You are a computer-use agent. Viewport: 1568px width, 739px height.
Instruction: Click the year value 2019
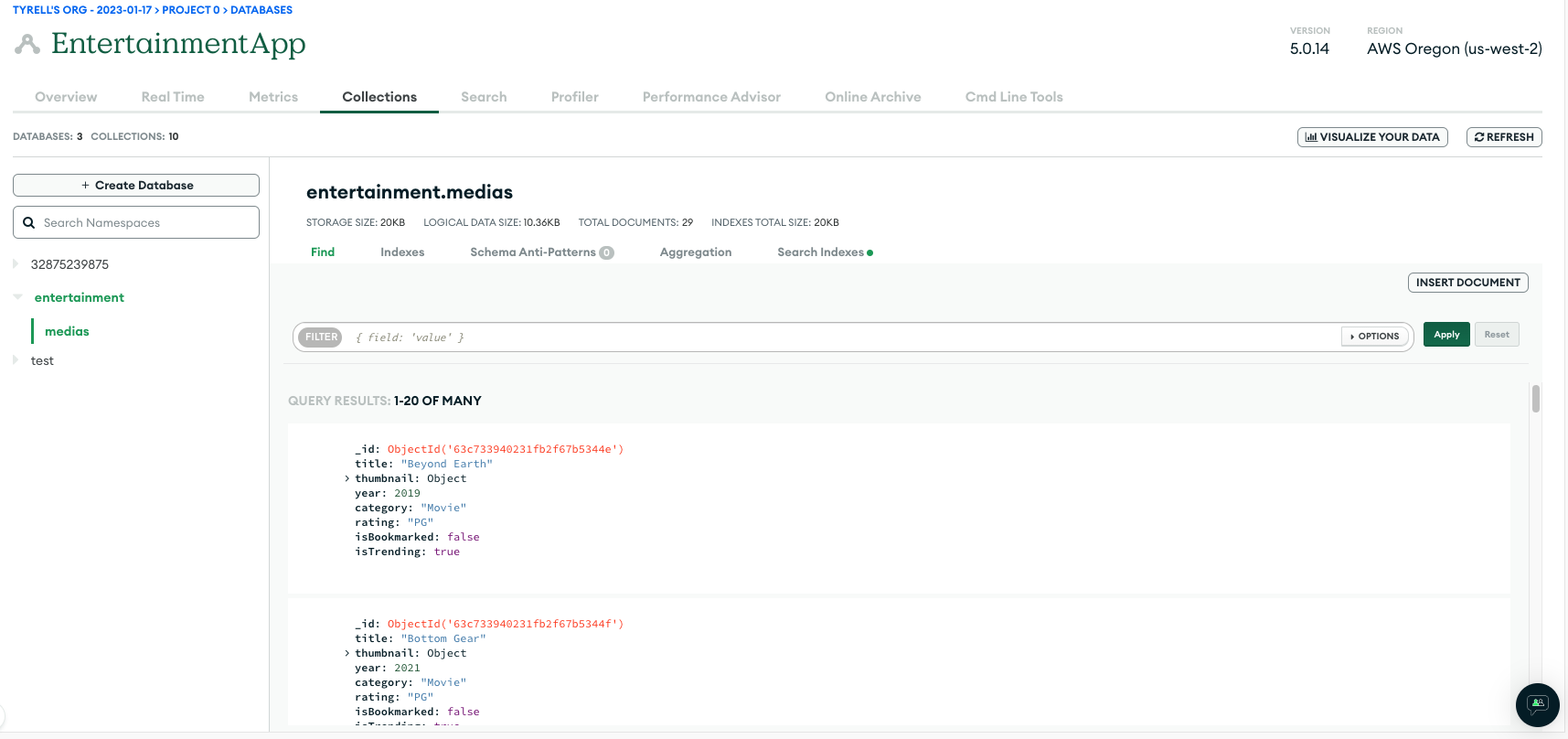408,493
